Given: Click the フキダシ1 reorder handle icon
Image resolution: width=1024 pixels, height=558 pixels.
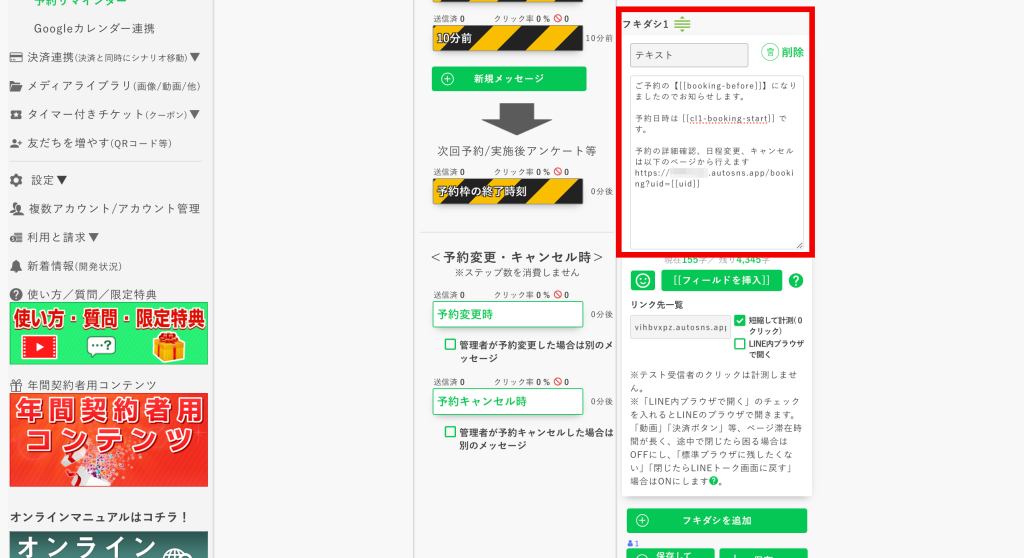Looking at the screenshot, I should [x=682, y=24].
